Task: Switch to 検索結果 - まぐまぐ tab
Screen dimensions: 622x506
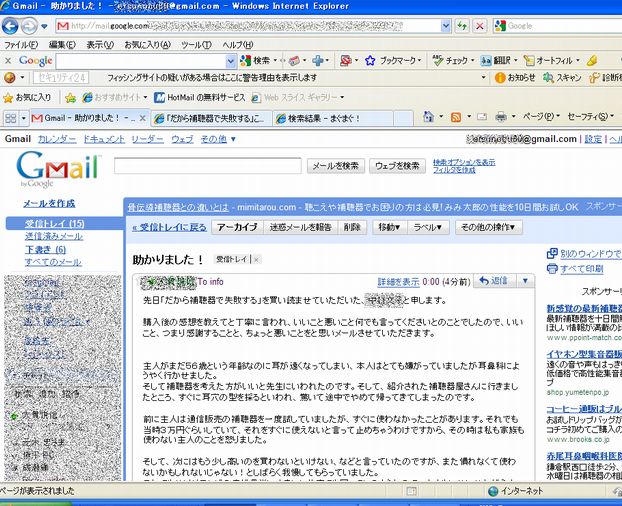Action: tap(333, 118)
